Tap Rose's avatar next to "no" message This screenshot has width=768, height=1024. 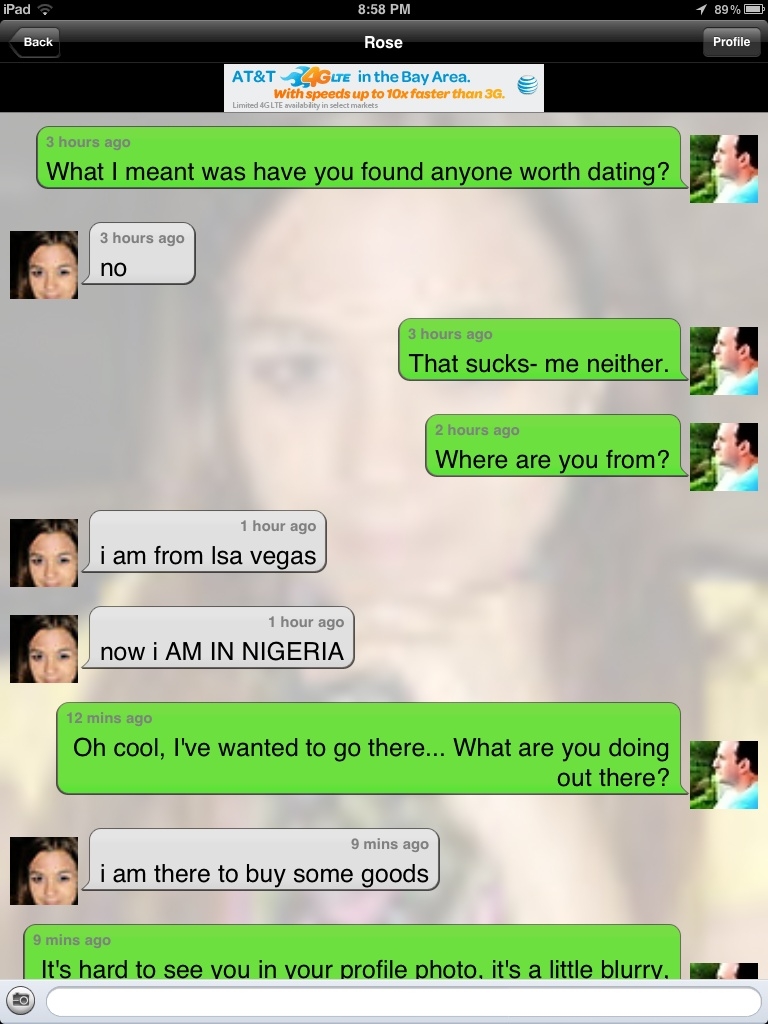pos(44,264)
